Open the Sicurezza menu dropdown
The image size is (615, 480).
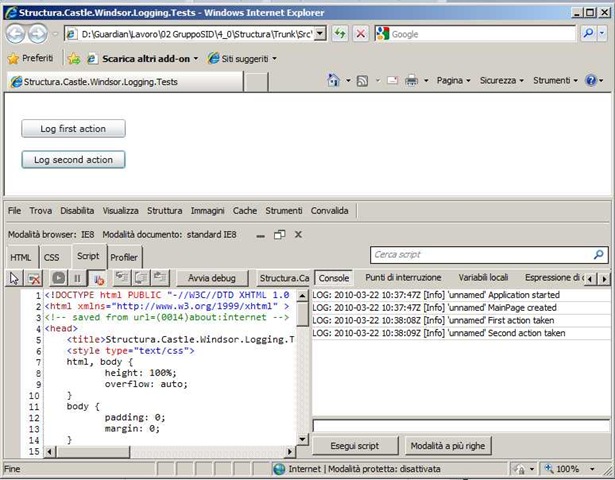pos(502,80)
